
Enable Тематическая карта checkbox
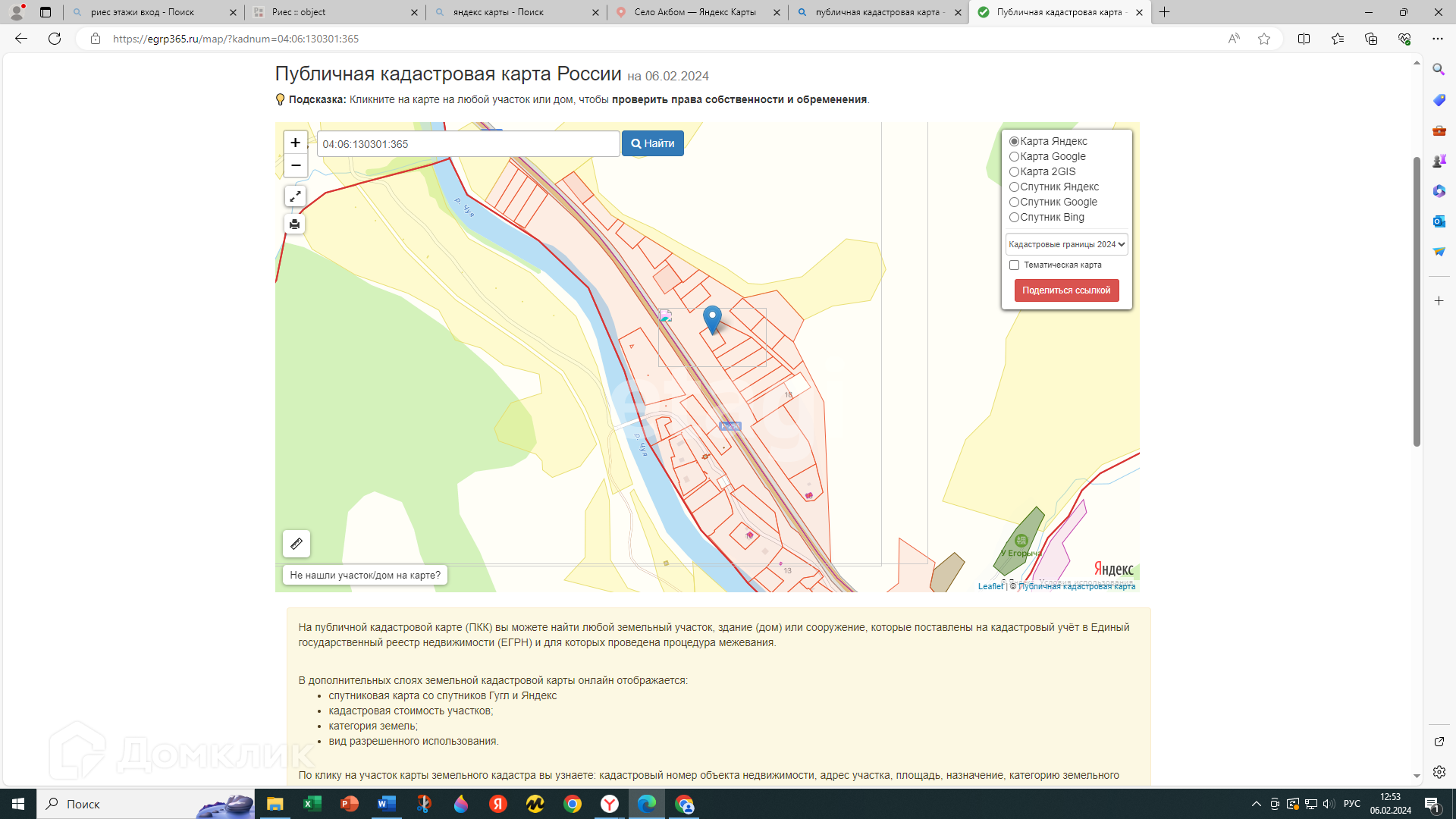[1014, 265]
